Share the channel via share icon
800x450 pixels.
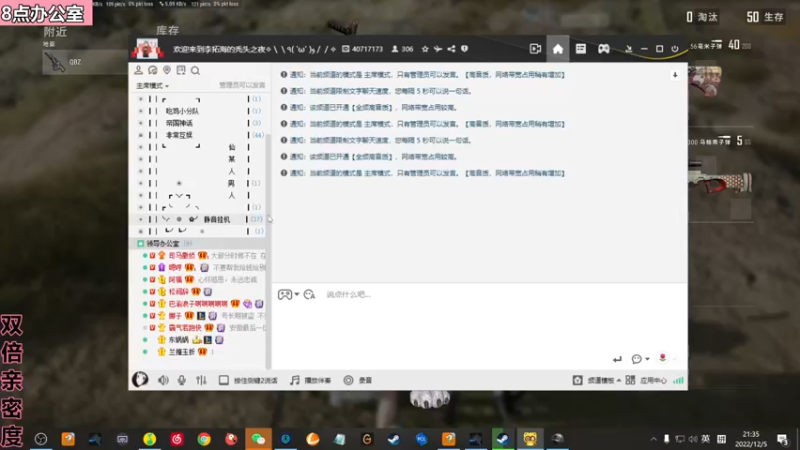coord(452,49)
